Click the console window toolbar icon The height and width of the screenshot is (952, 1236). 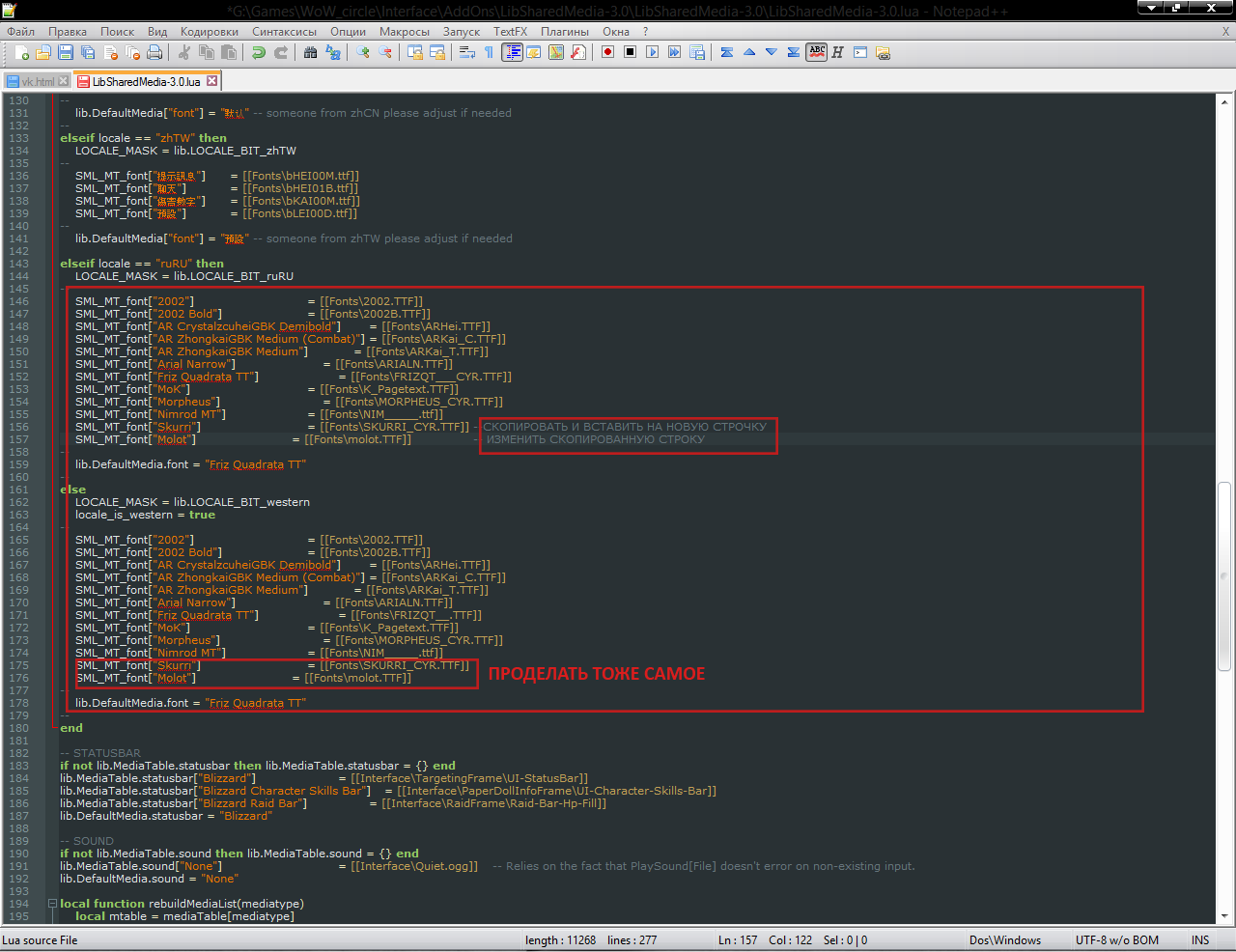(859, 52)
